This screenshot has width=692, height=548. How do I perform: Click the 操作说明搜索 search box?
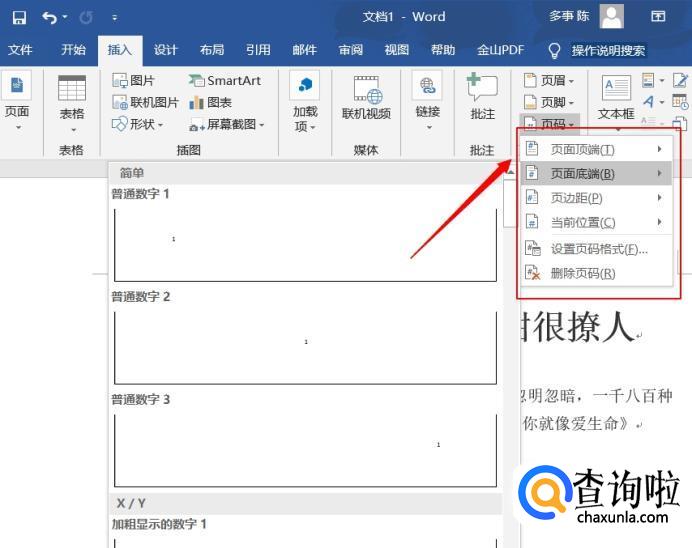pyautogui.click(x=608, y=51)
